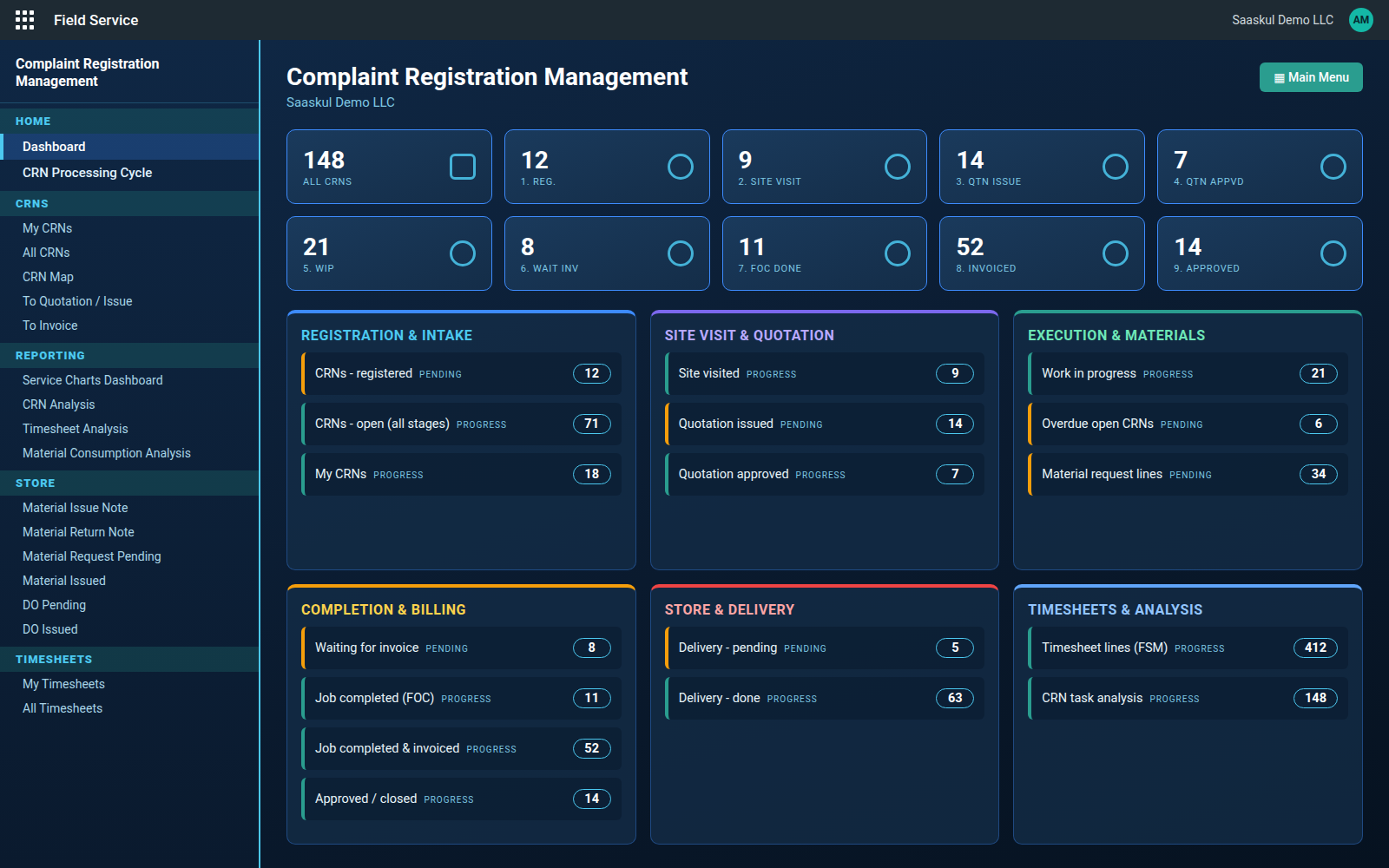1389x868 pixels.
Task: Open Overdue open CRNs row
Action: pyautogui.click(x=1188, y=424)
